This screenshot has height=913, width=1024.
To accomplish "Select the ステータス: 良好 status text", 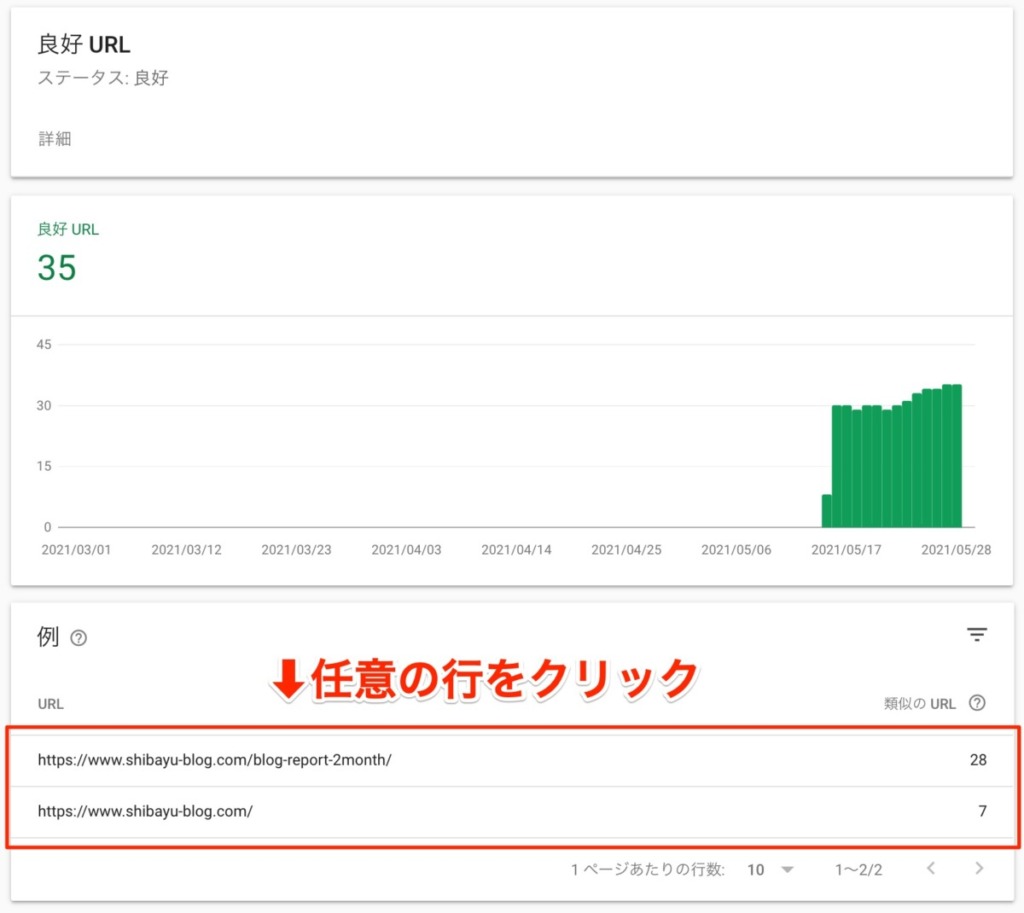I will point(103,78).
